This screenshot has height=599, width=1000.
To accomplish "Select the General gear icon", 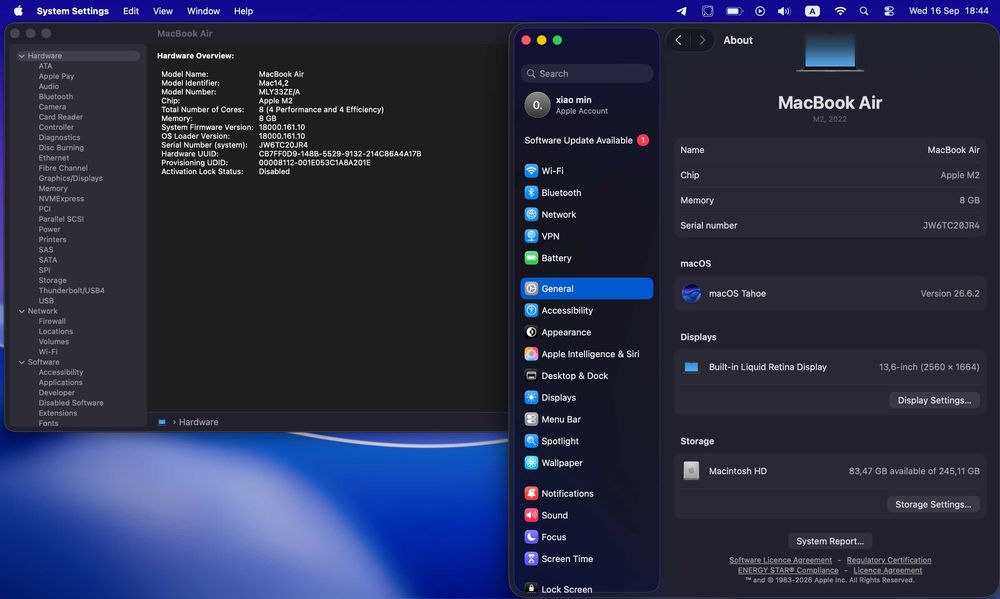I will click(x=531, y=288).
